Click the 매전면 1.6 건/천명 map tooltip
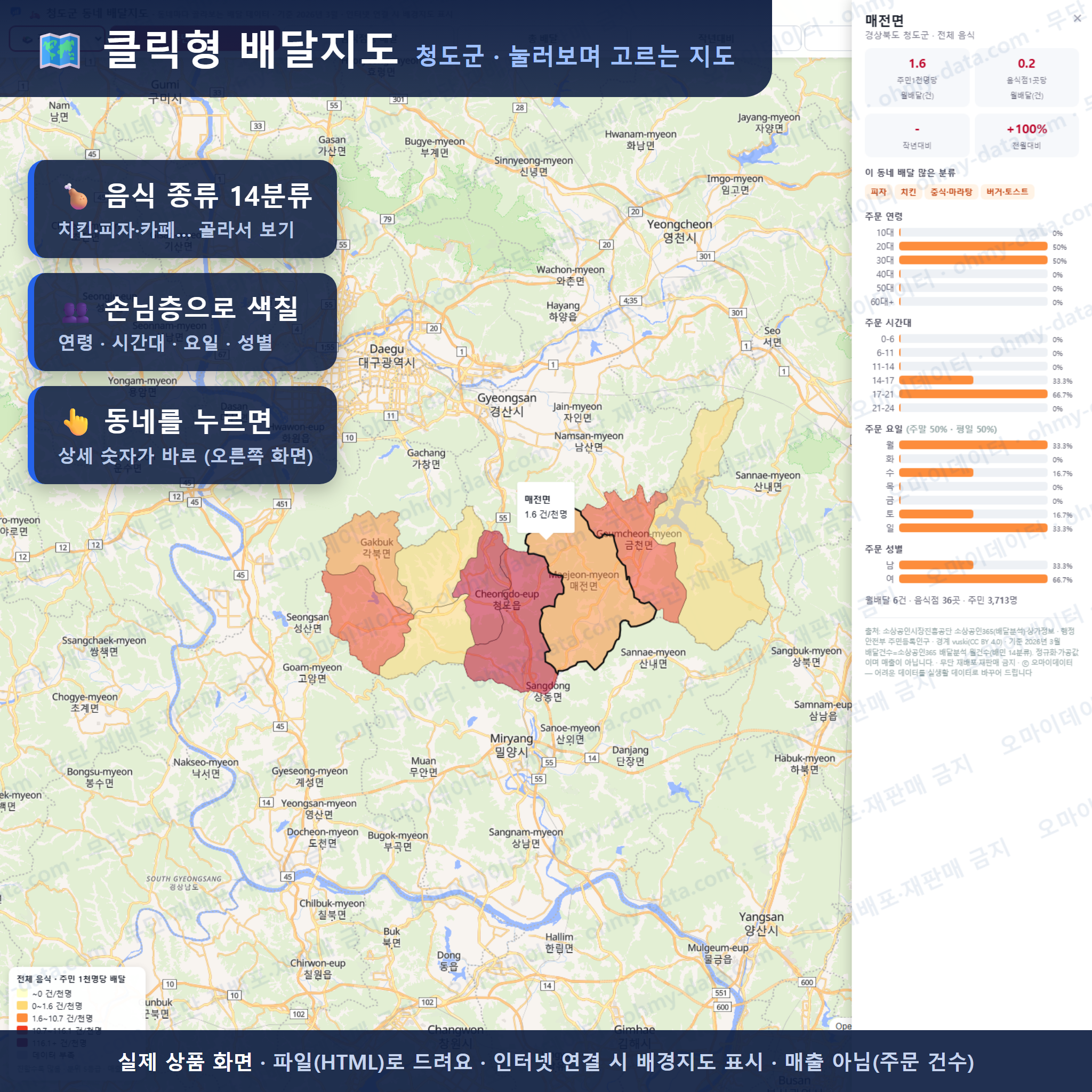Screen dimensions: 1092x1092 [545, 507]
